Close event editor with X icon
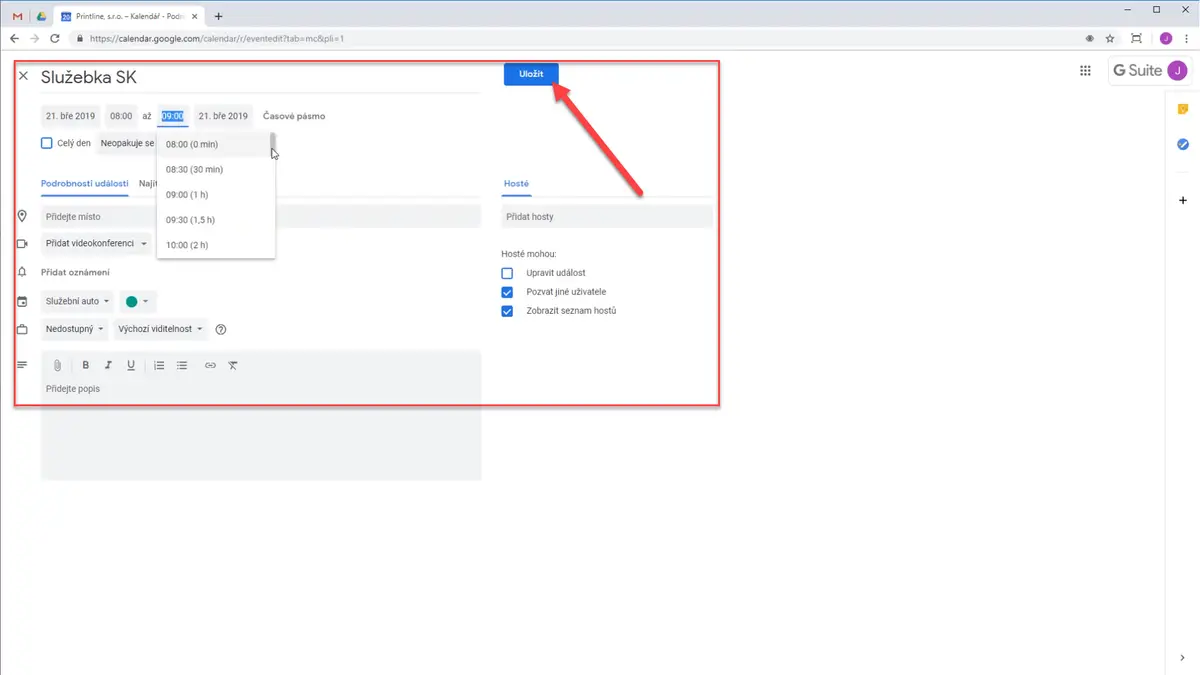The height and width of the screenshot is (675, 1200). tap(23, 76)
